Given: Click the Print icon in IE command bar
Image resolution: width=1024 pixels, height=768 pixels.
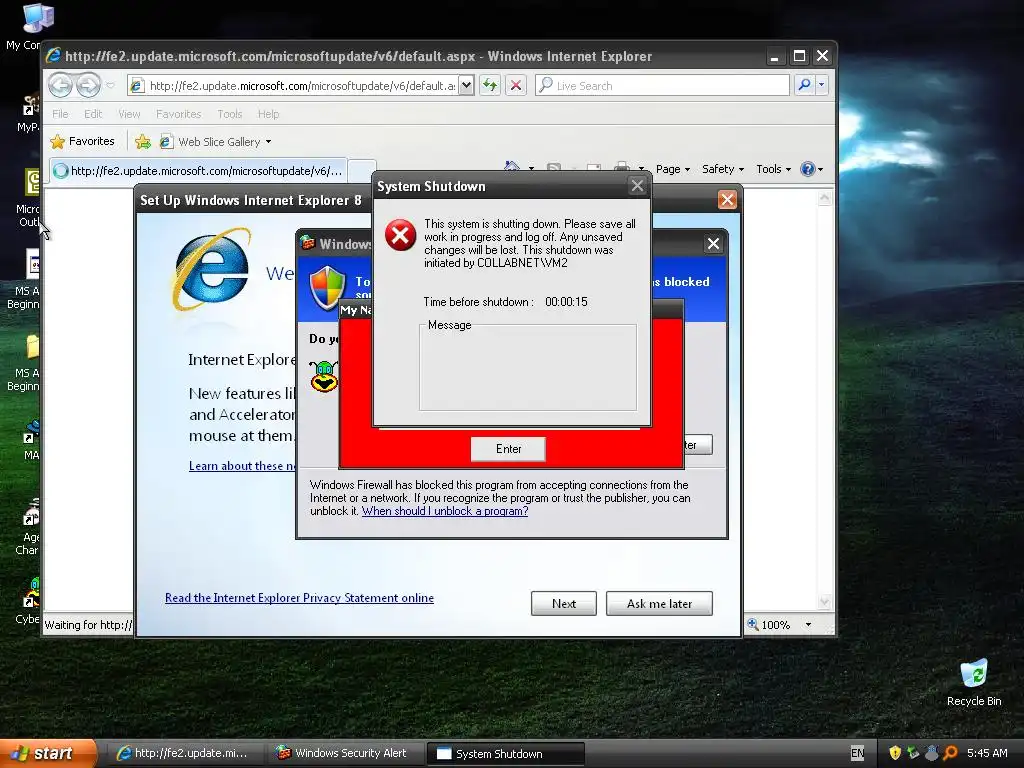Looking at the screenshot, I should 622,168.
